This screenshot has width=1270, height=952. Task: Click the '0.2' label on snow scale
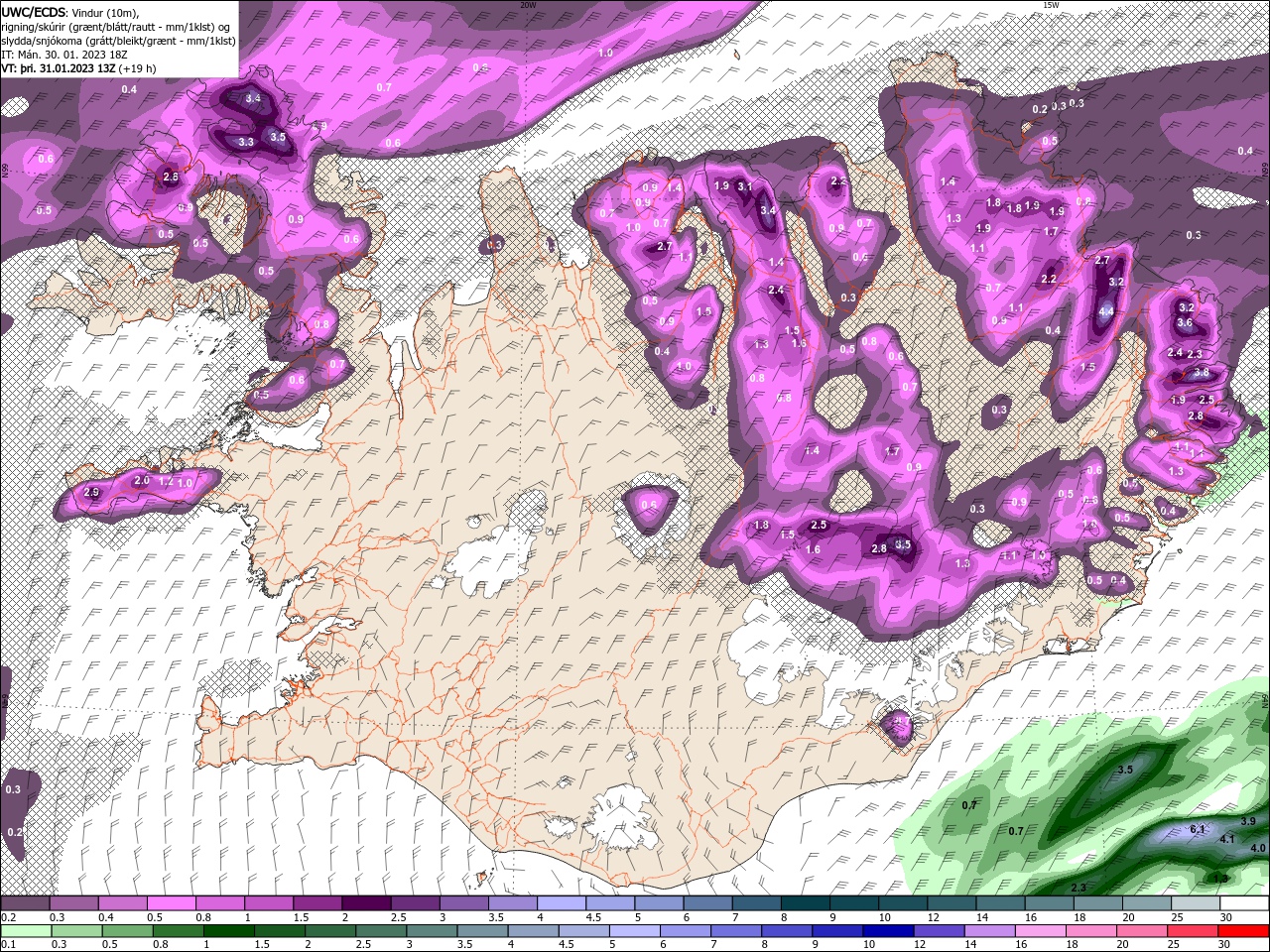coord(7,917)
